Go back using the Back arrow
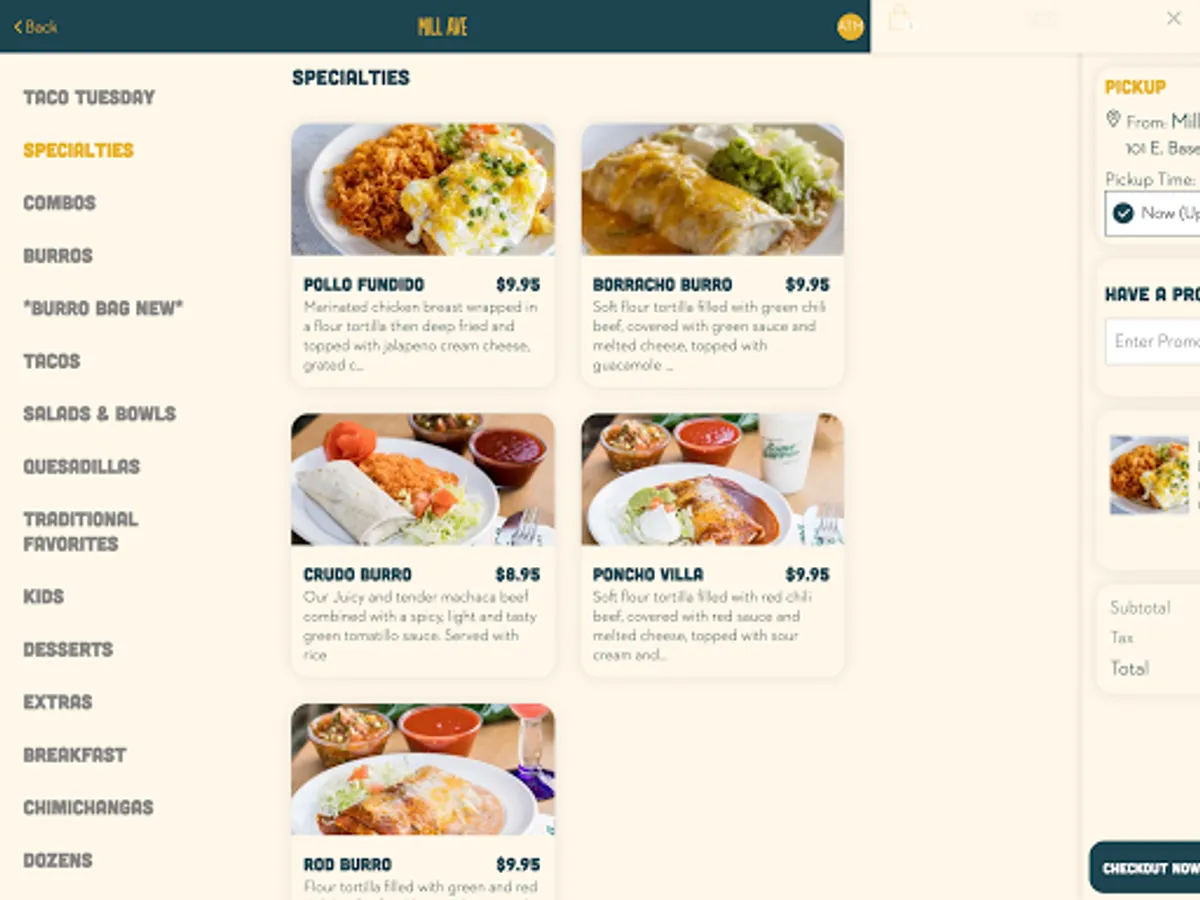The width and height of the screenshot is (1200, 900). pos(36,27)
